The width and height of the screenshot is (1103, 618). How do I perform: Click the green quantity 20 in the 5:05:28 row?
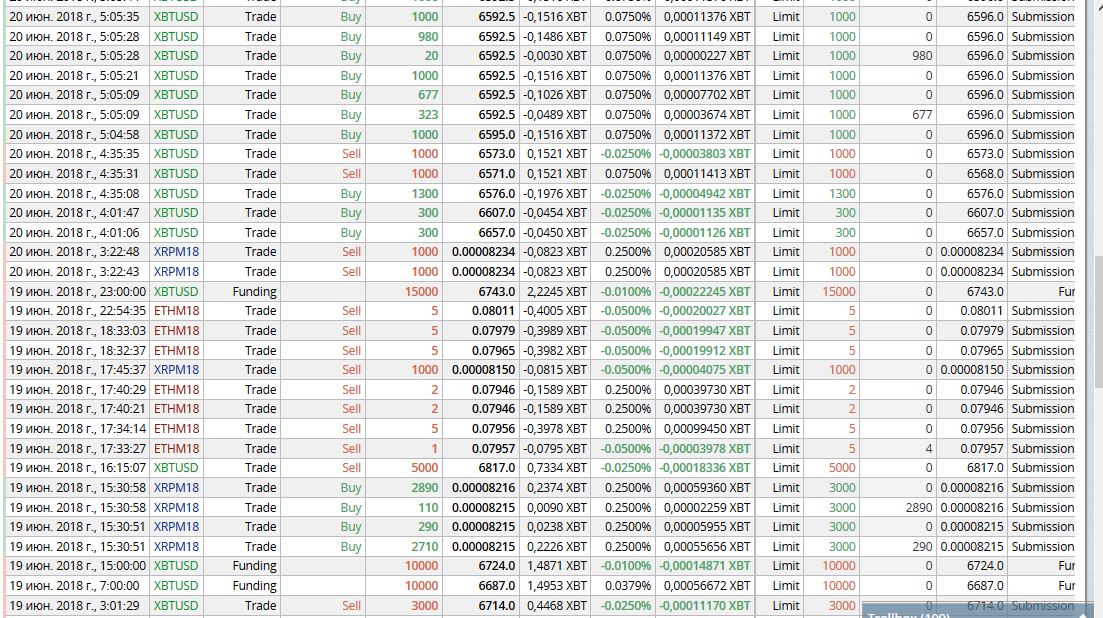coord(431,56)
